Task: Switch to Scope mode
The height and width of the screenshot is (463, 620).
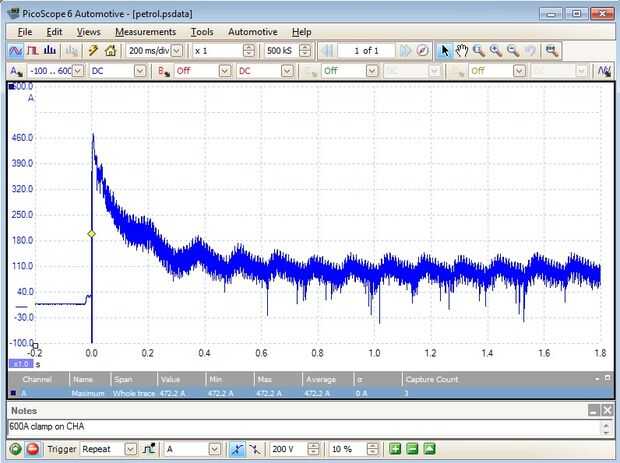Action: [16, 51]
